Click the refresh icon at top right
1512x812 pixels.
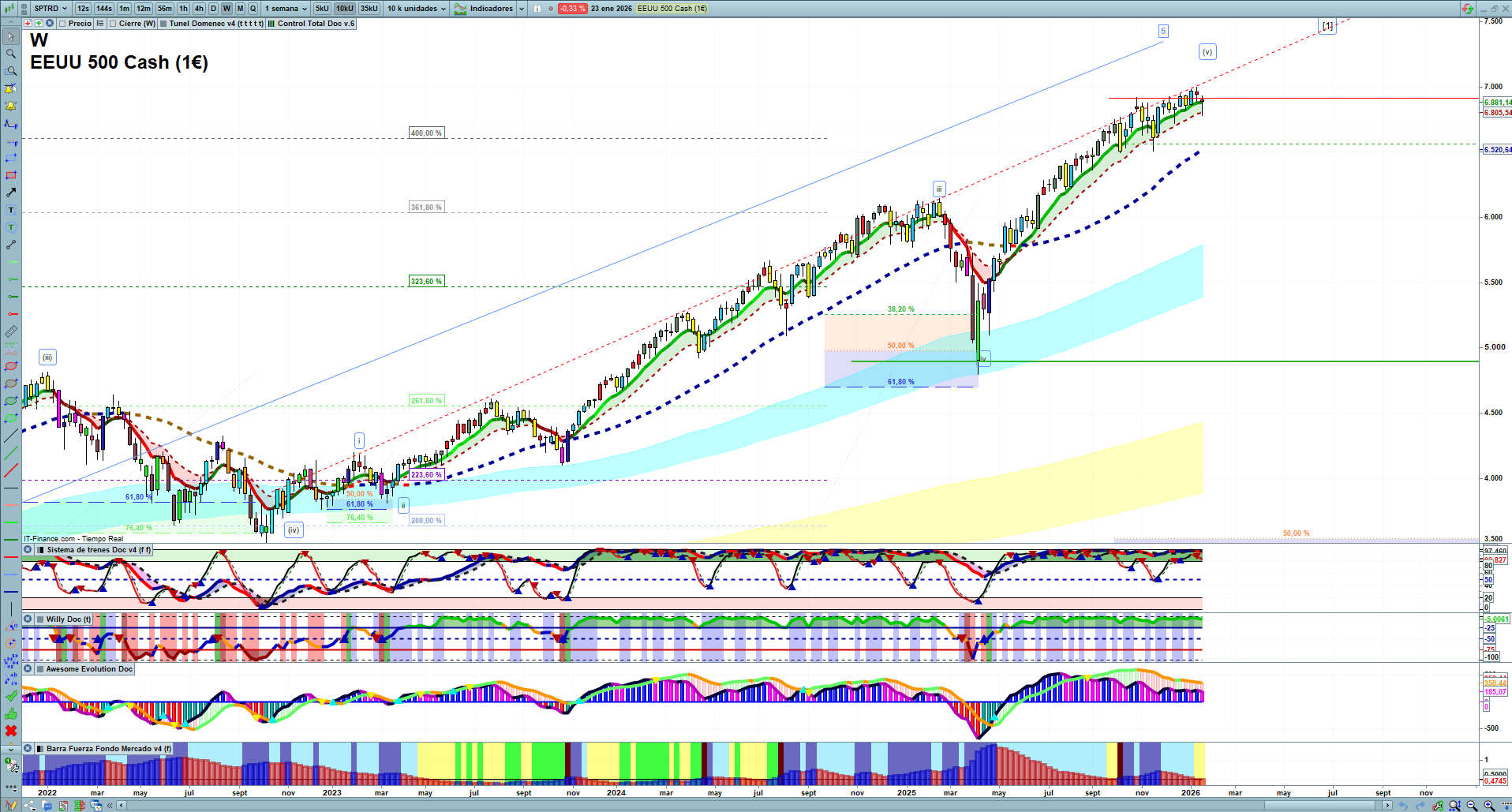[1467, 9]
